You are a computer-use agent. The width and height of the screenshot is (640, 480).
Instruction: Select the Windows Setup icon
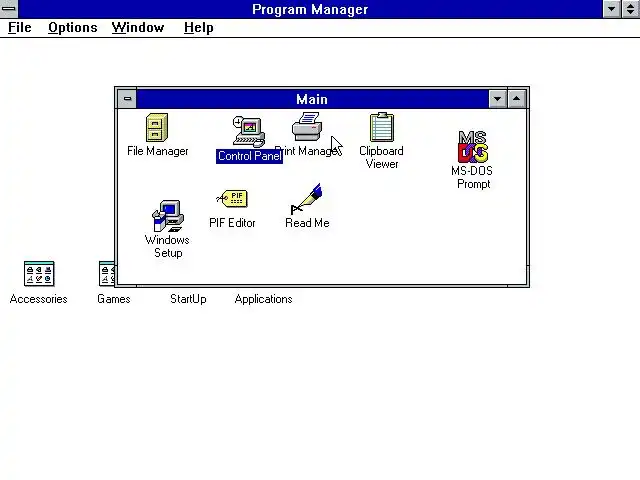click(x=168, y=216)
